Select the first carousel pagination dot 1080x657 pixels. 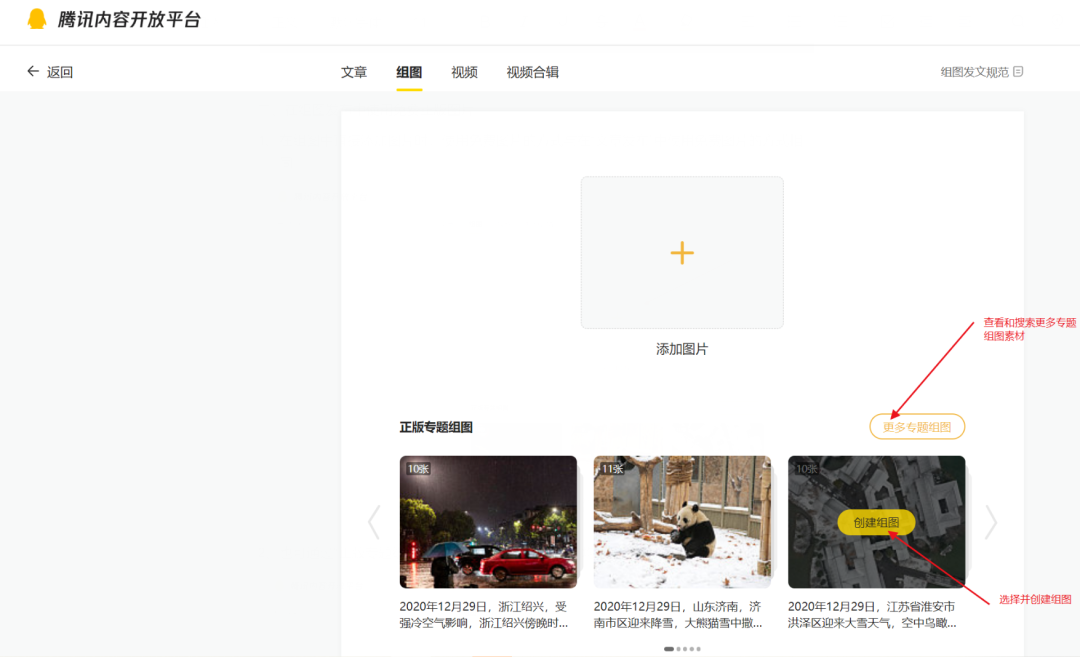pyautogui.click(x=668, y=649)
